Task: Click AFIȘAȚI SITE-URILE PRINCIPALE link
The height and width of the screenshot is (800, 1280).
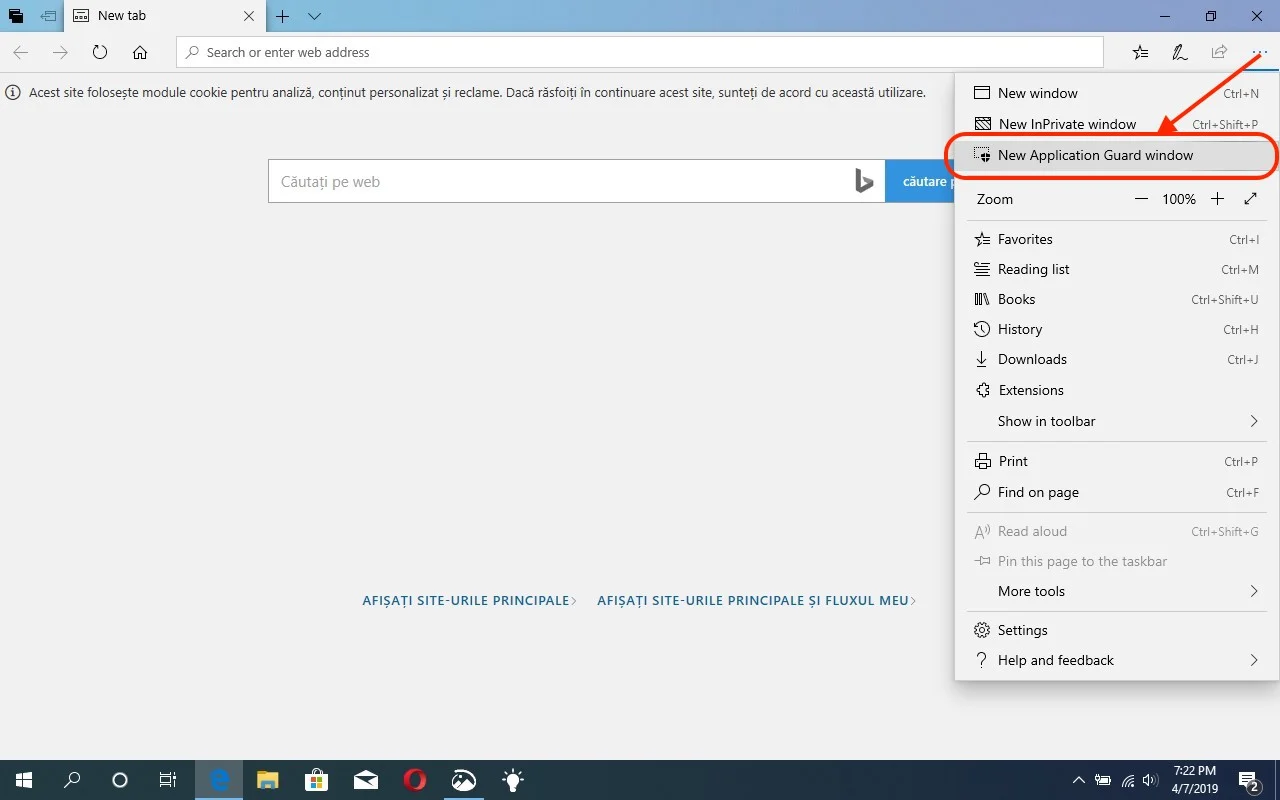Action: point(468,601)
